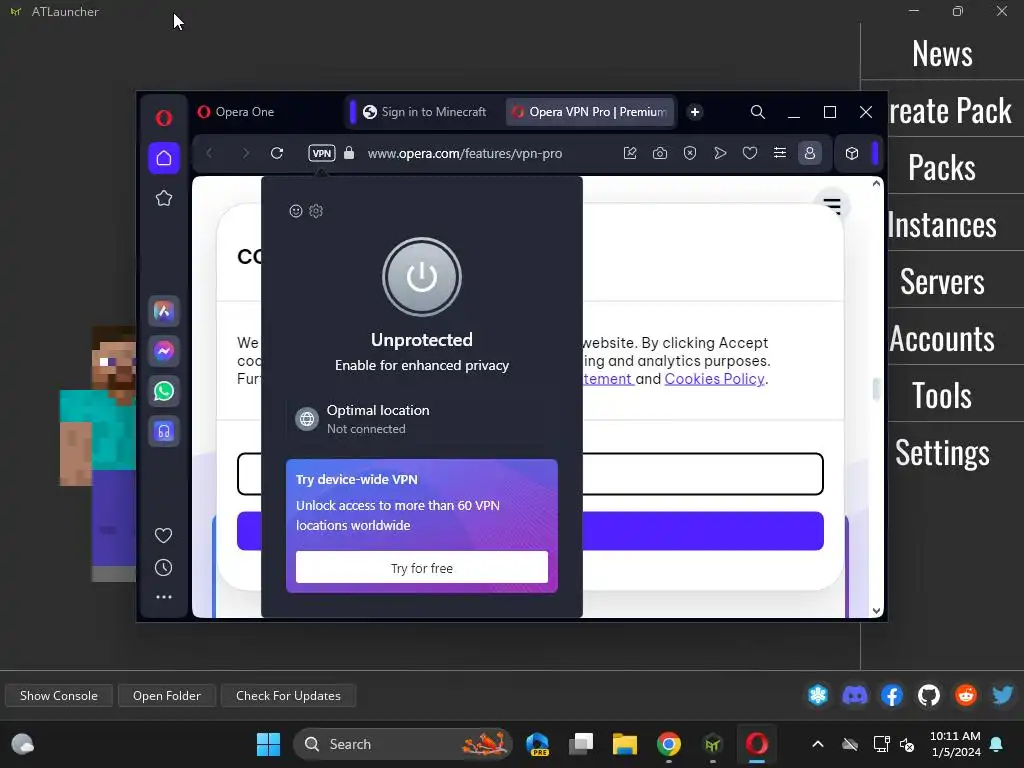
Task: Open Cookies Policy link
Action: tap(714, 379)
